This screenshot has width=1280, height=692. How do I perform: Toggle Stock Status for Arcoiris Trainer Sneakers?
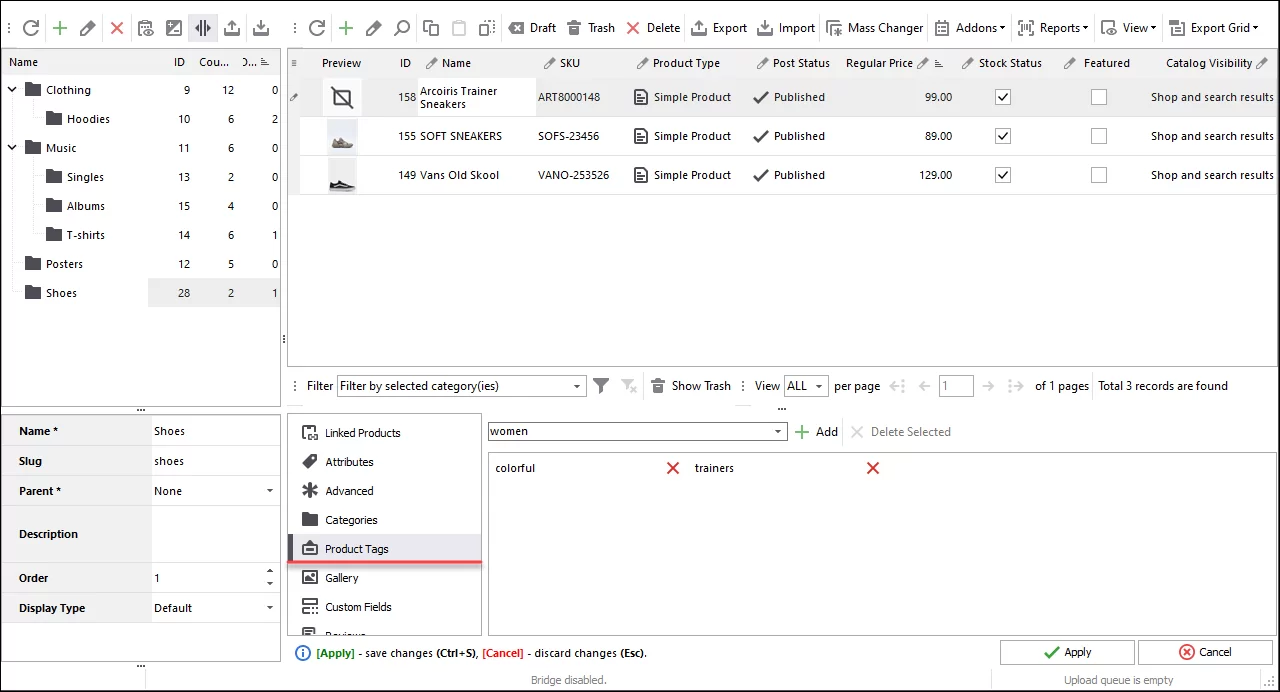(1002, 96)
